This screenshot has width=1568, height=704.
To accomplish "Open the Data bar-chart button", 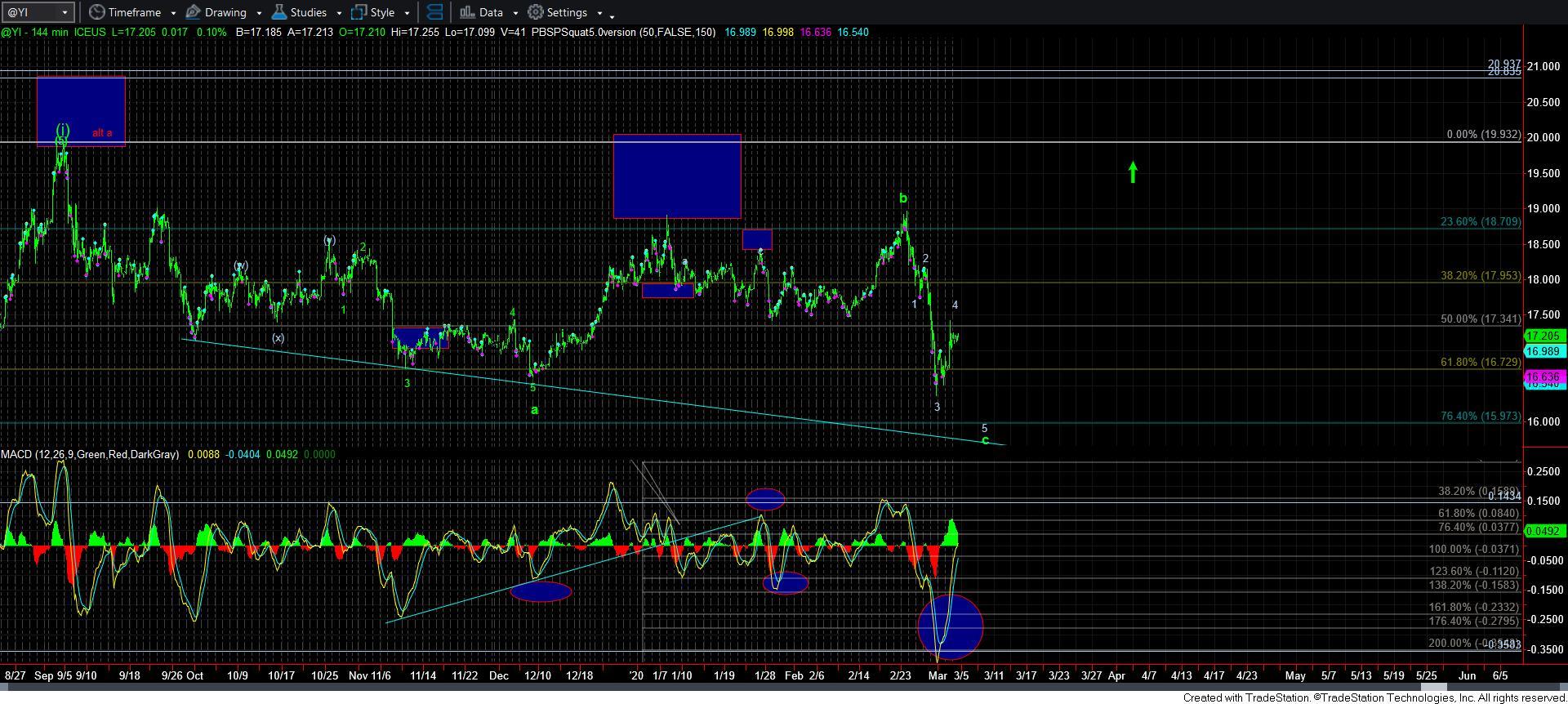I will (481, 12).
